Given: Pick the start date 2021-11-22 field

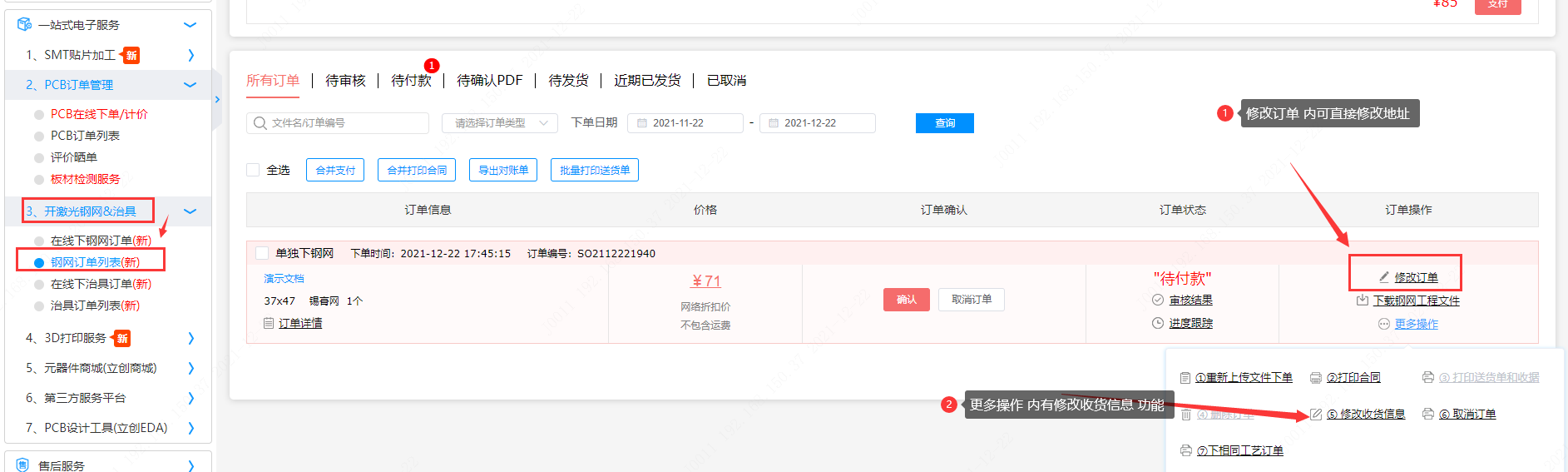Looking at the screenshot, I should [x=685, y=123].
